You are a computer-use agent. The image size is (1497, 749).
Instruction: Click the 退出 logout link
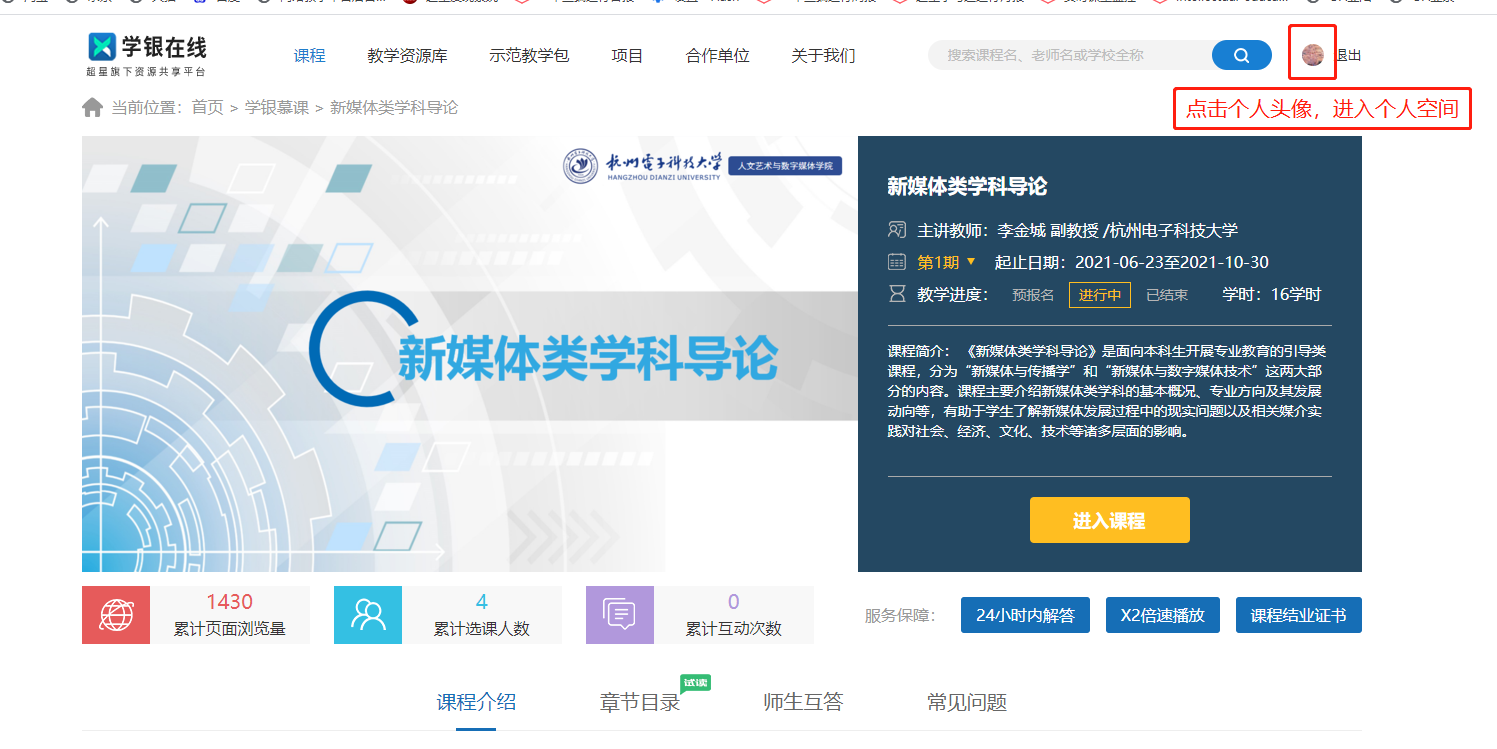1349,56
